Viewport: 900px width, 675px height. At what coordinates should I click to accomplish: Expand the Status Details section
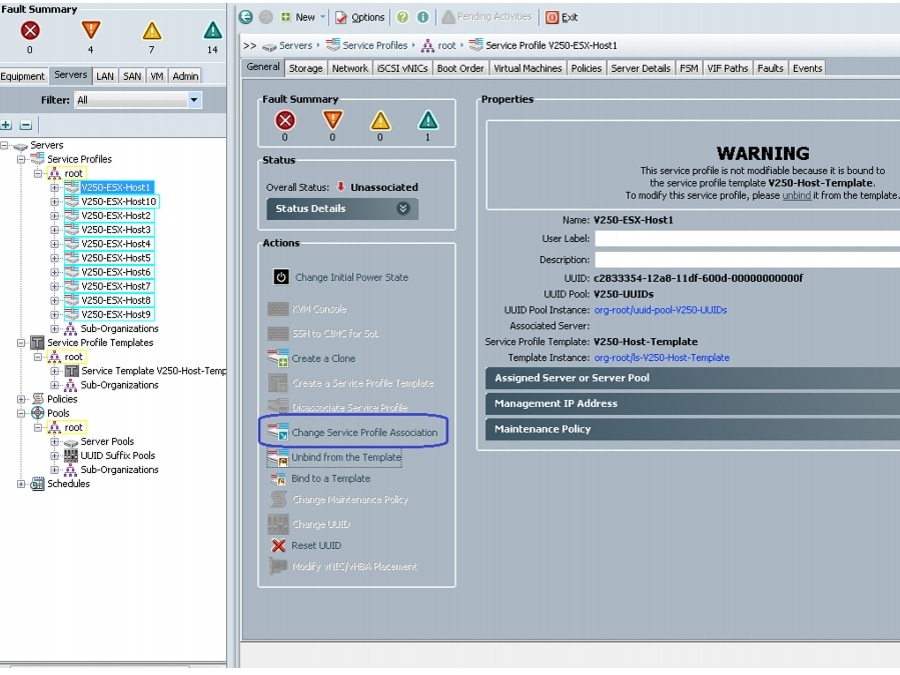342,208
